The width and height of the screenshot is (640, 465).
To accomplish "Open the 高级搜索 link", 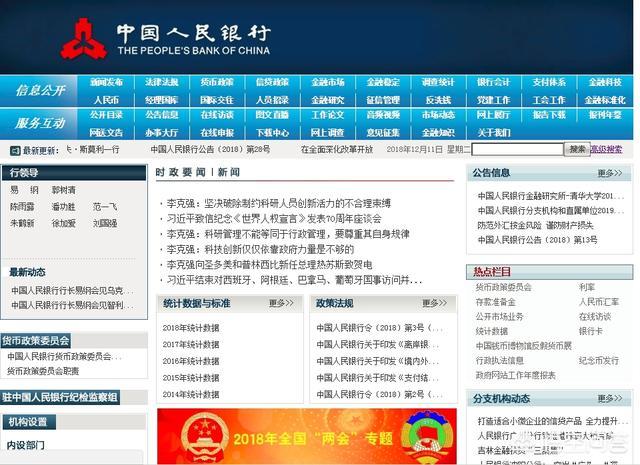I will click(606, 149).
